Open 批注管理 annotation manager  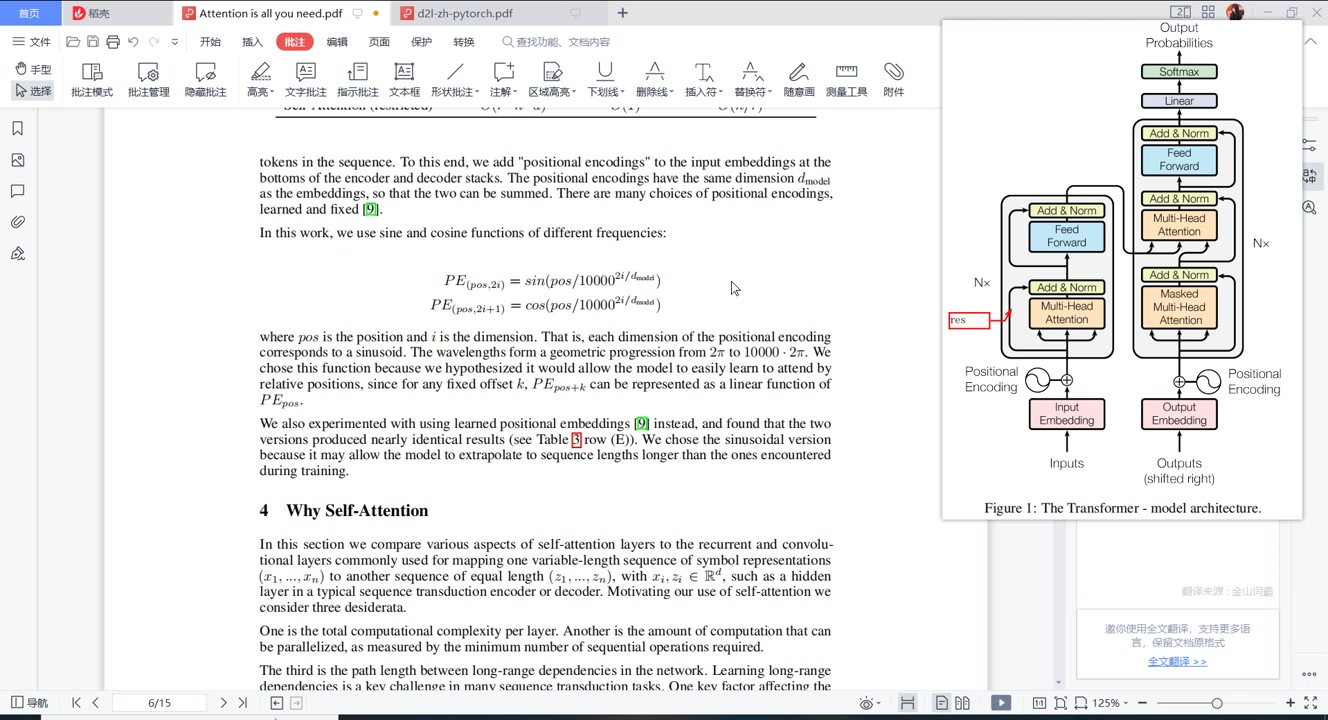(149, 80)
